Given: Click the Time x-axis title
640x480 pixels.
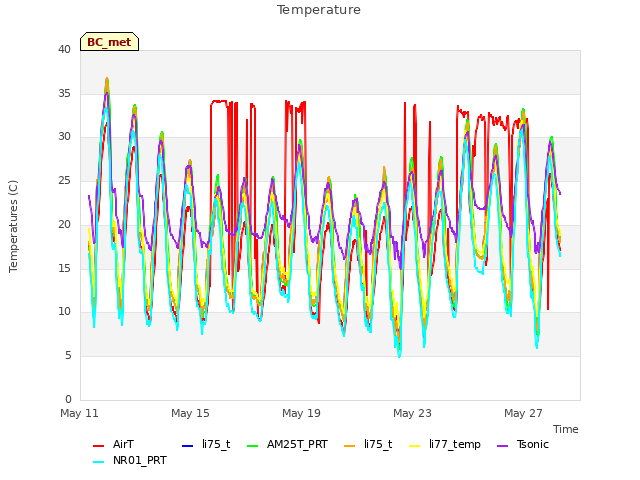Looking at the screenshot, I should tap(566, 429).
